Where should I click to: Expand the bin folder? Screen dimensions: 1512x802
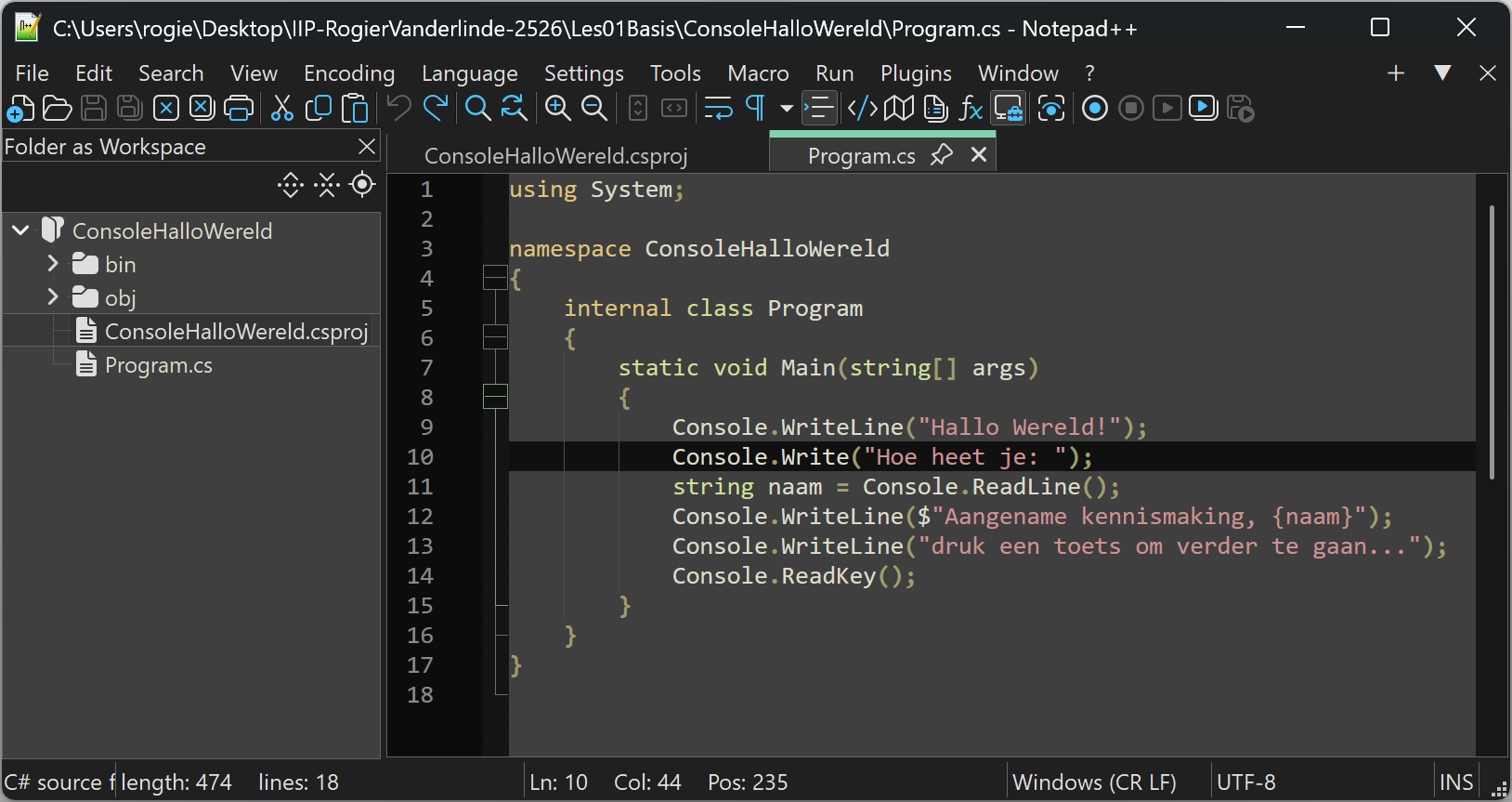[x=53, y=264]
